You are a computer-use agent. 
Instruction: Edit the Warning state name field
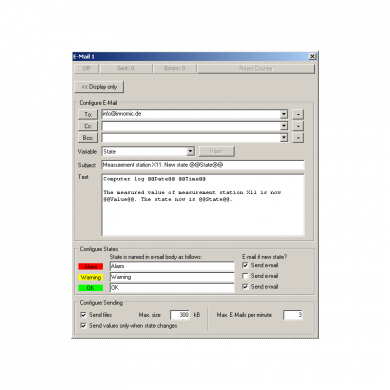click(172, 277)
